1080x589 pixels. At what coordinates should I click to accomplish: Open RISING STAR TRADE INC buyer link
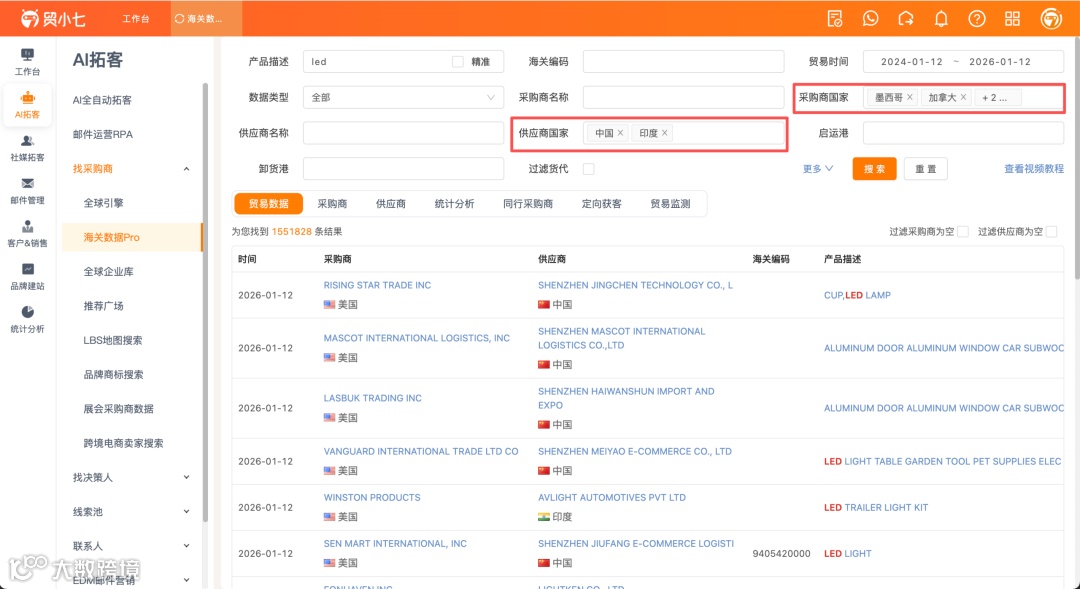[x=377, y=285]
